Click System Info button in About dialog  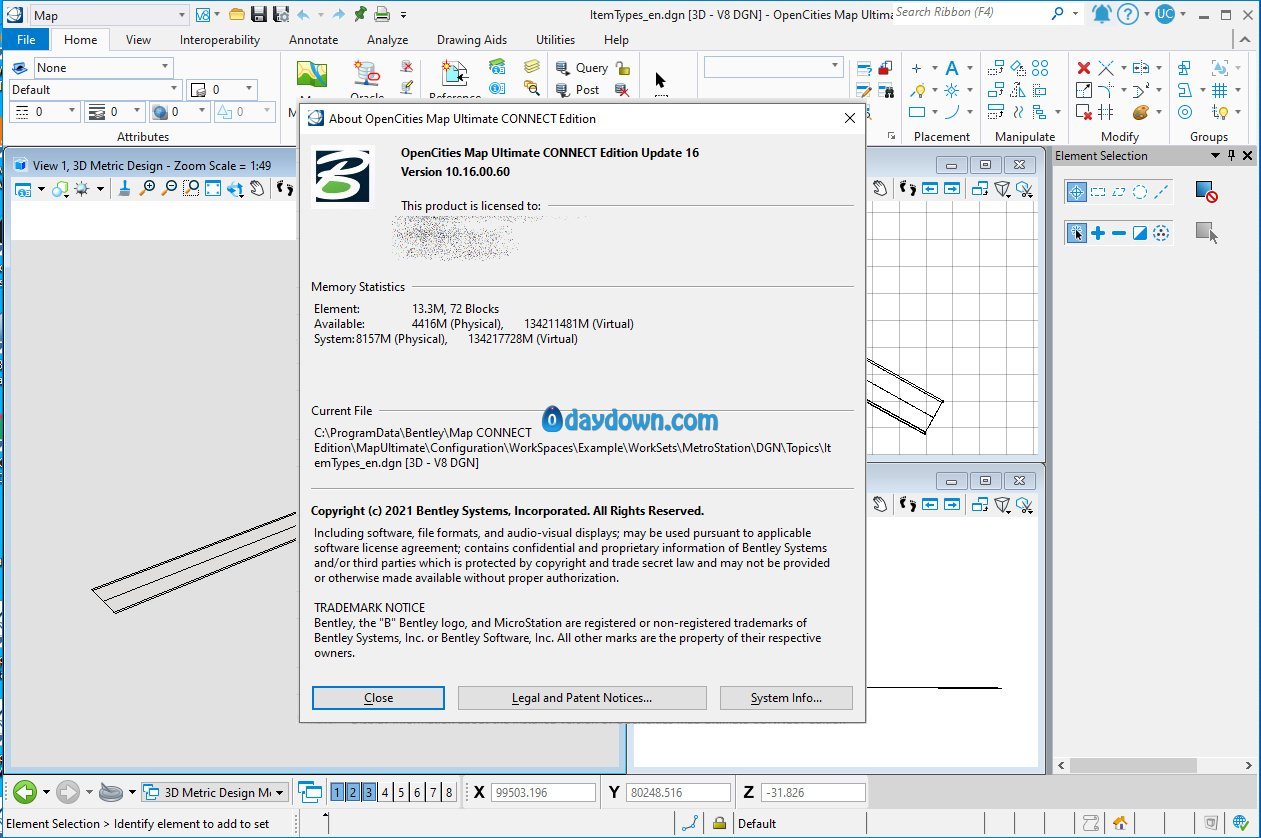click(x=786, y=698)
